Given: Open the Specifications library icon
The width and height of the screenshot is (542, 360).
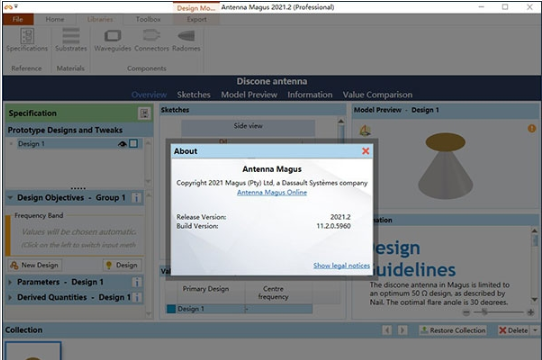Looking at the screenshot, I should tap(27, 40).
